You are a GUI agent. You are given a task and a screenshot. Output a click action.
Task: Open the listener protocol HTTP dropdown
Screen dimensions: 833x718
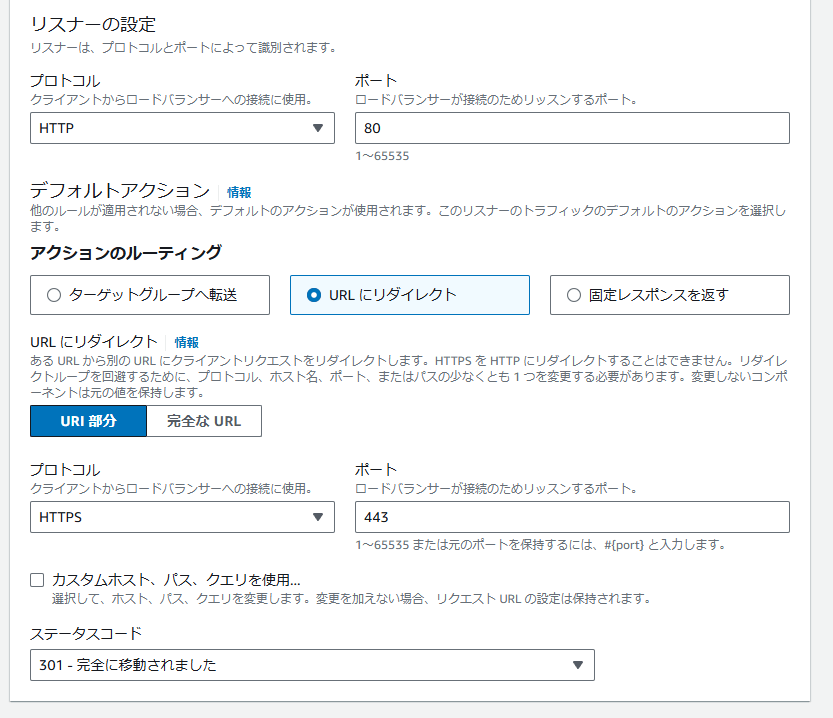click(x=182, y=128)
